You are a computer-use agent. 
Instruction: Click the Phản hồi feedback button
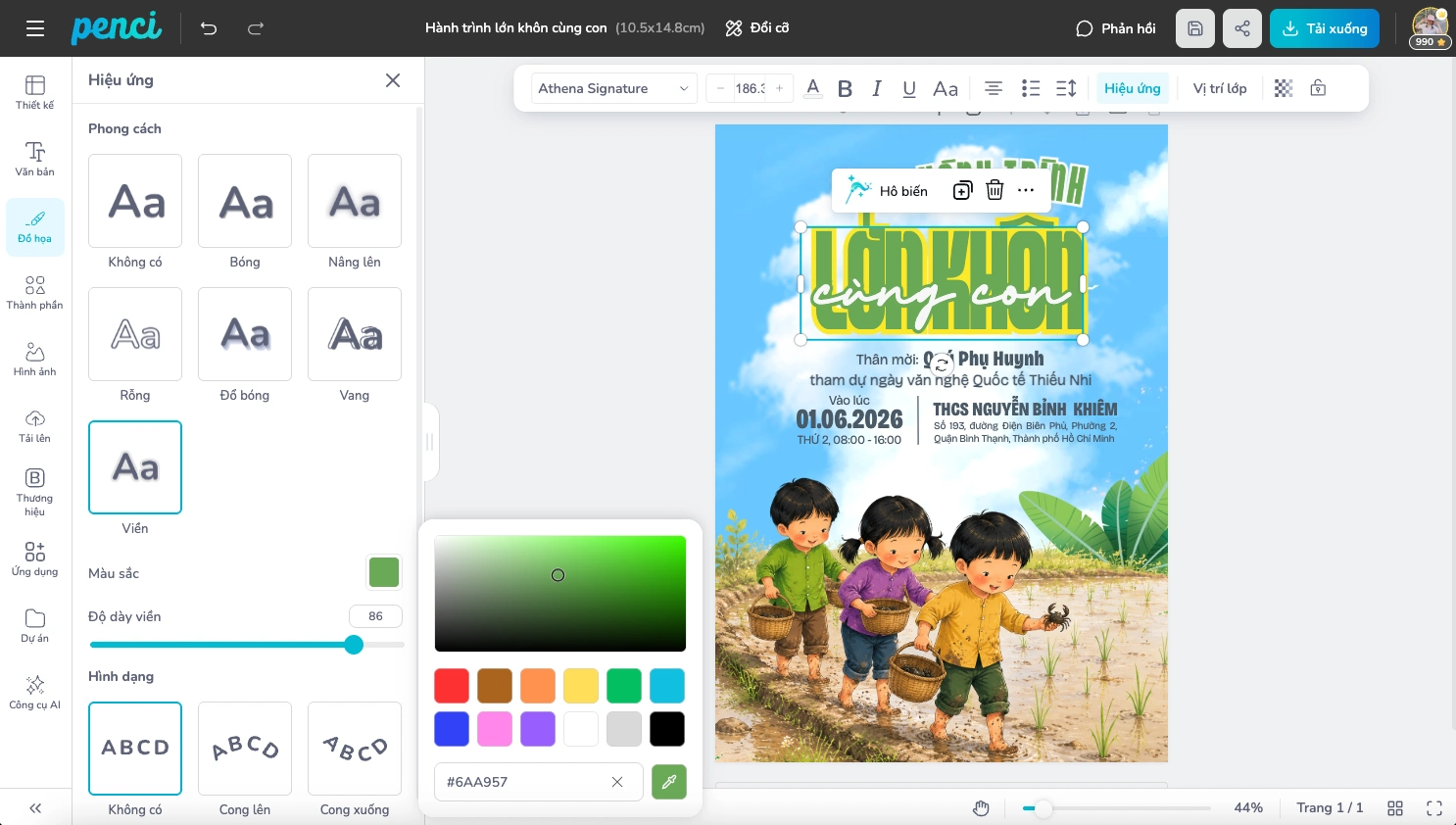click(x=1116, y=28)
